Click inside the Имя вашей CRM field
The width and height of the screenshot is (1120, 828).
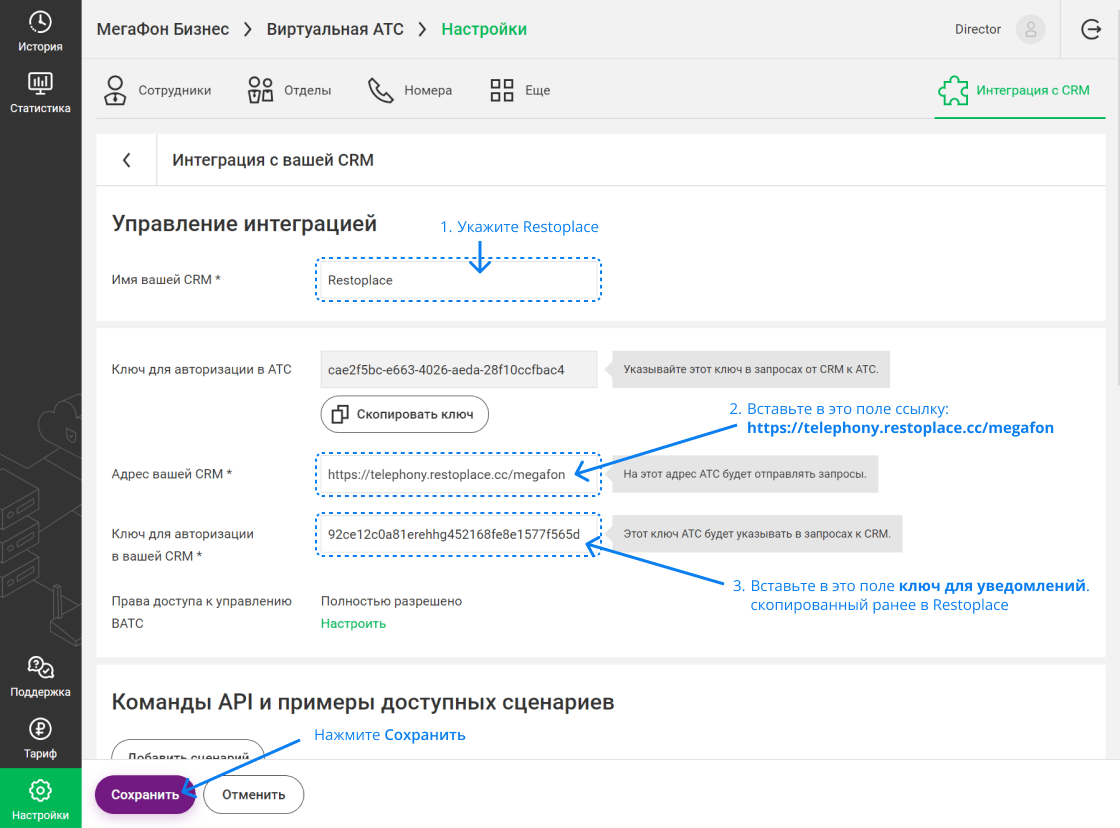(x=457, y=279)
